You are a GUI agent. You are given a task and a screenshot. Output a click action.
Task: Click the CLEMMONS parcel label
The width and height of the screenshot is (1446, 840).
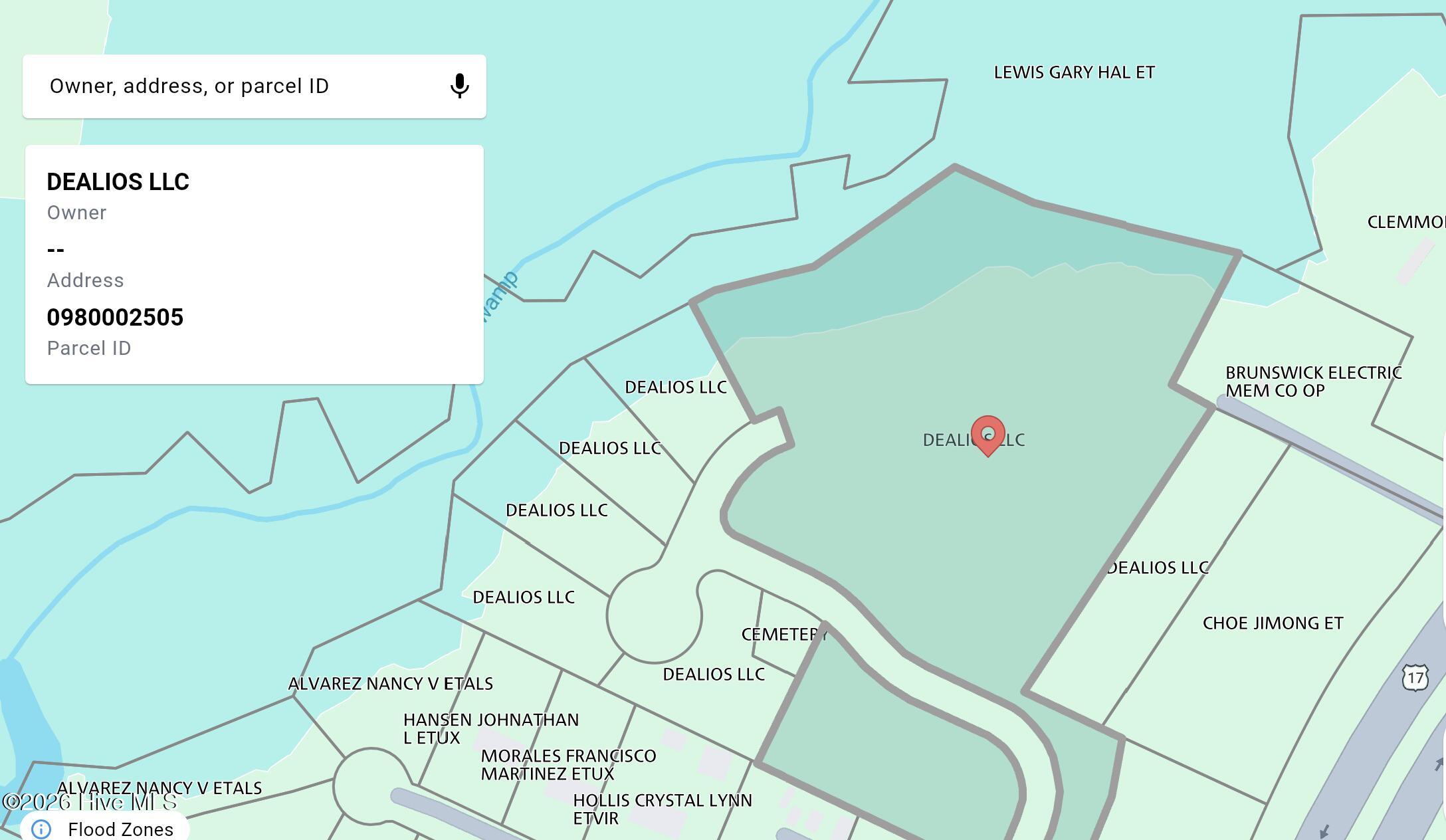(x=1405, y=223)
